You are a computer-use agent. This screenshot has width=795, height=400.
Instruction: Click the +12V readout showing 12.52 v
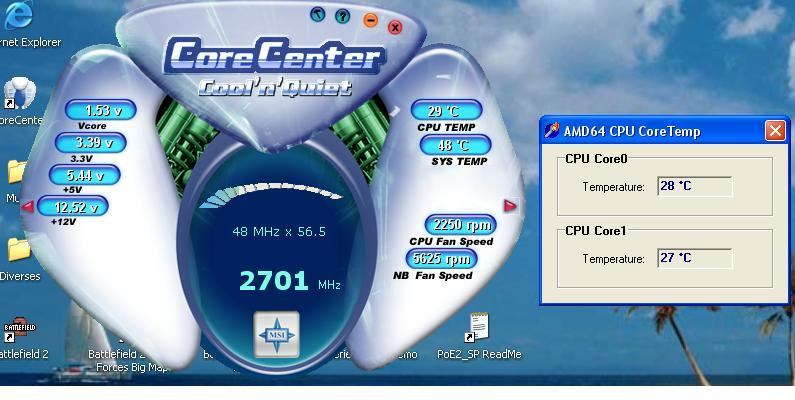point(73,206)
